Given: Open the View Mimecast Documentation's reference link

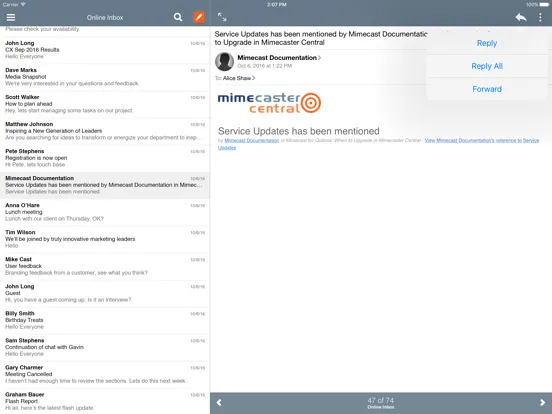Looking at the screenshot, I should [x=482, y=140].
